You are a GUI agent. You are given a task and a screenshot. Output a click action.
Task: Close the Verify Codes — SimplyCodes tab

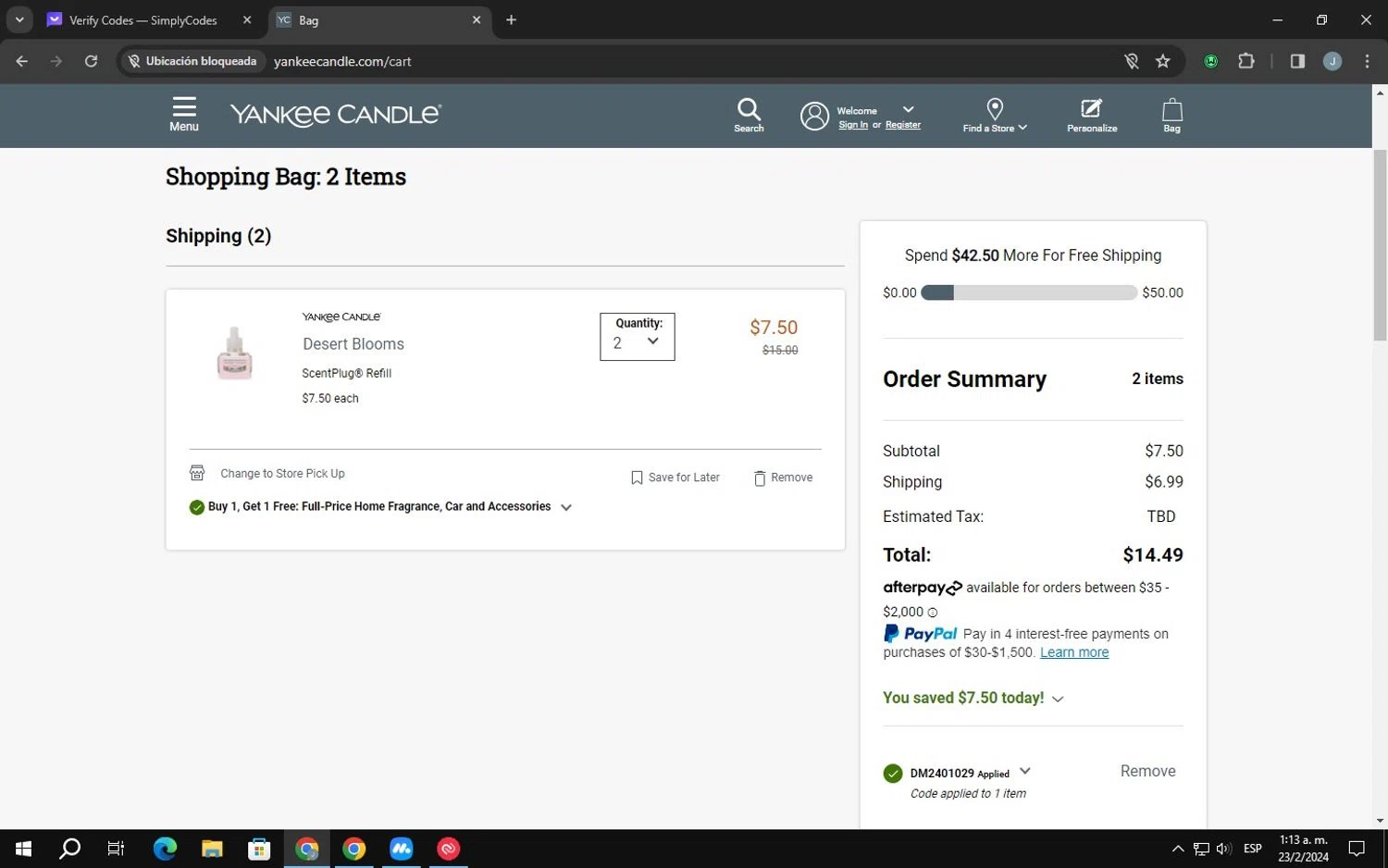(x=247, y=19)
